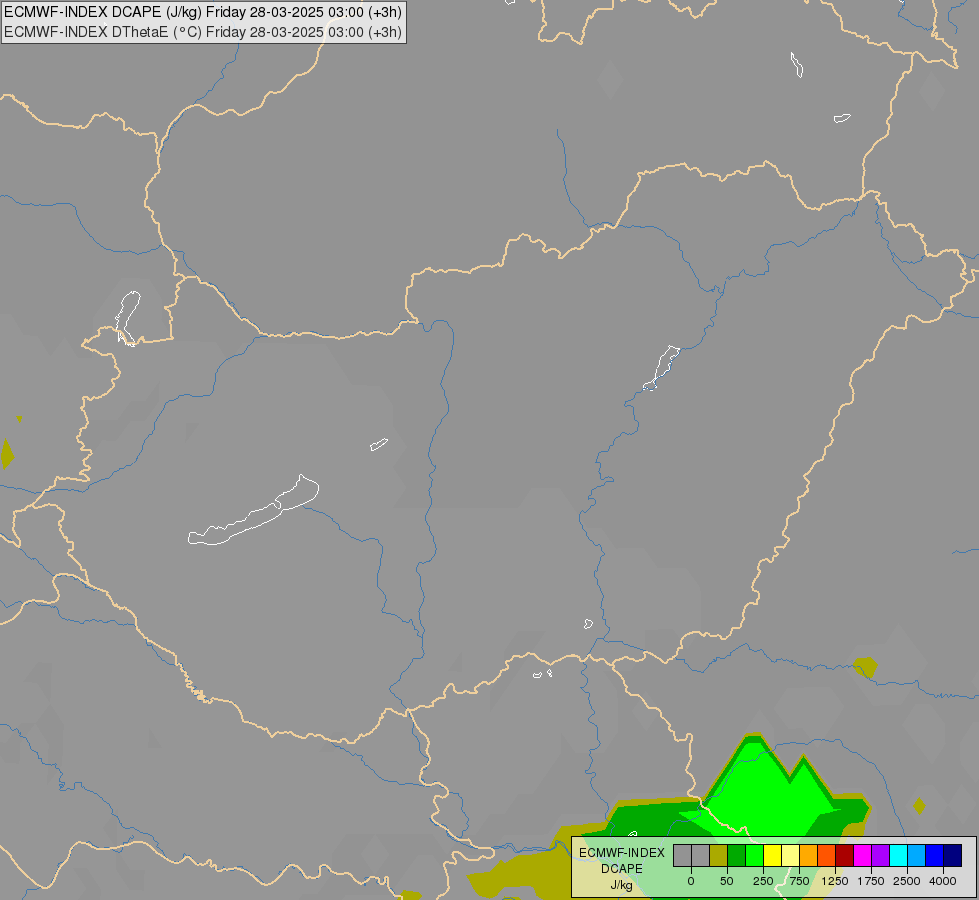This screenshot has height=900, width=979.
Task: Pick the bright green legend swatch
Action: pos(754,855)
